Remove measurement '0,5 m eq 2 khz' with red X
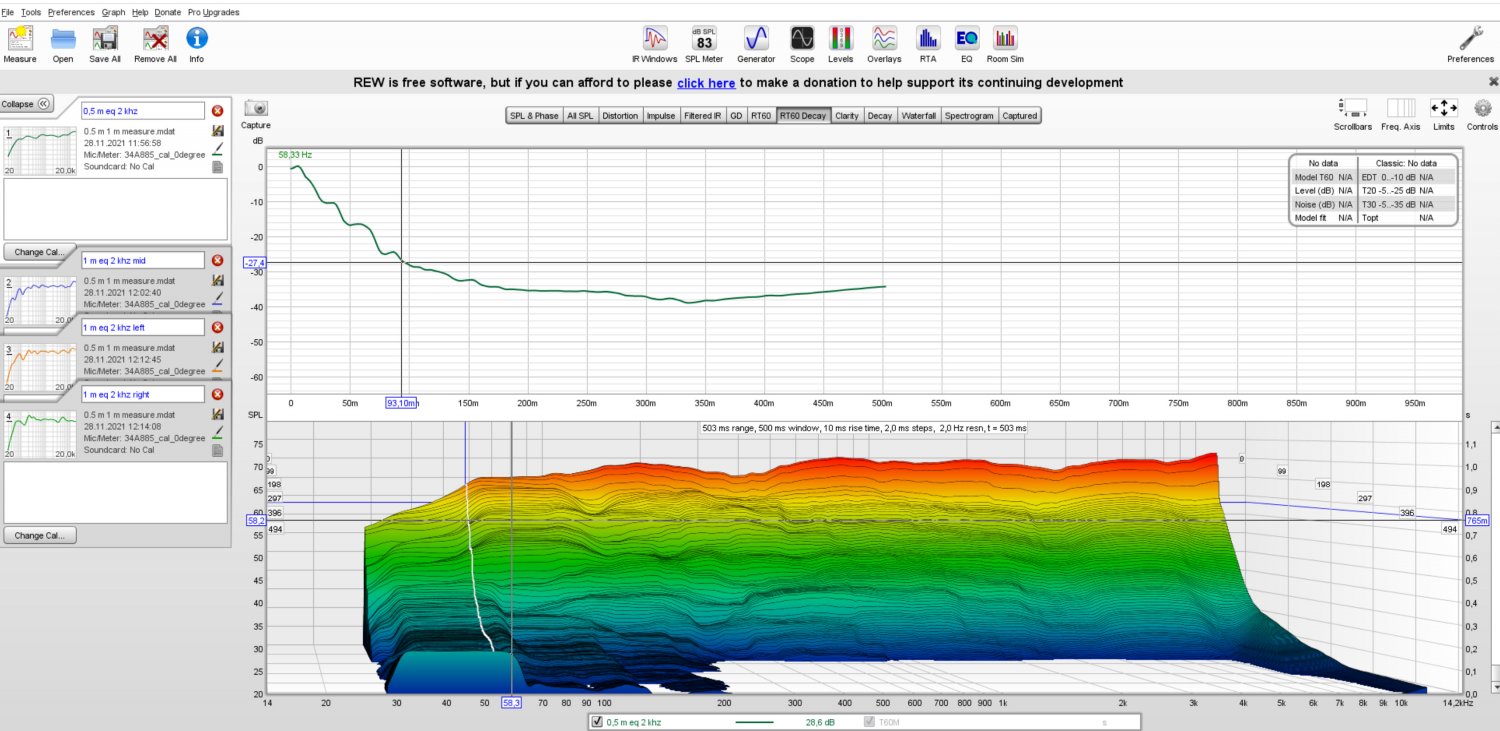Image resolution: width=1500 pixels, height=731 pixels. [x=217, y=111]
